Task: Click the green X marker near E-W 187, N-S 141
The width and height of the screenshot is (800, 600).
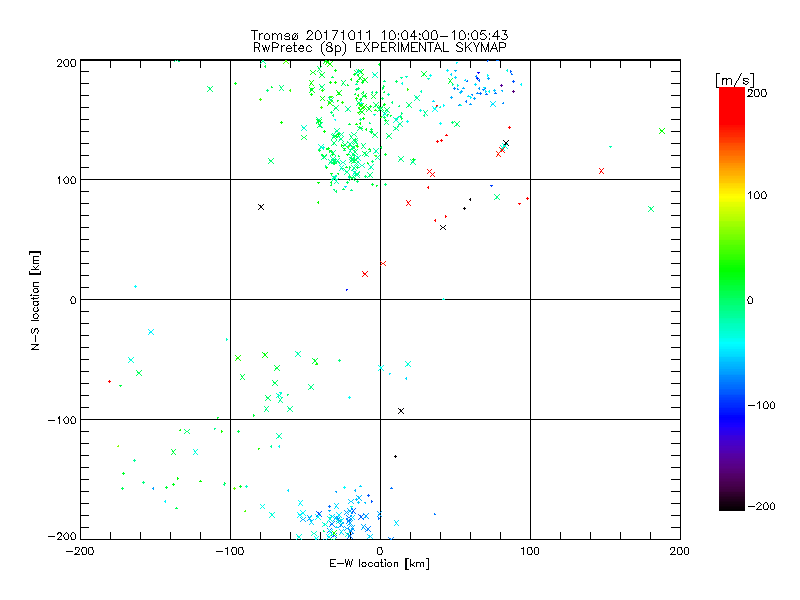Action: click(x=662, y=131)
